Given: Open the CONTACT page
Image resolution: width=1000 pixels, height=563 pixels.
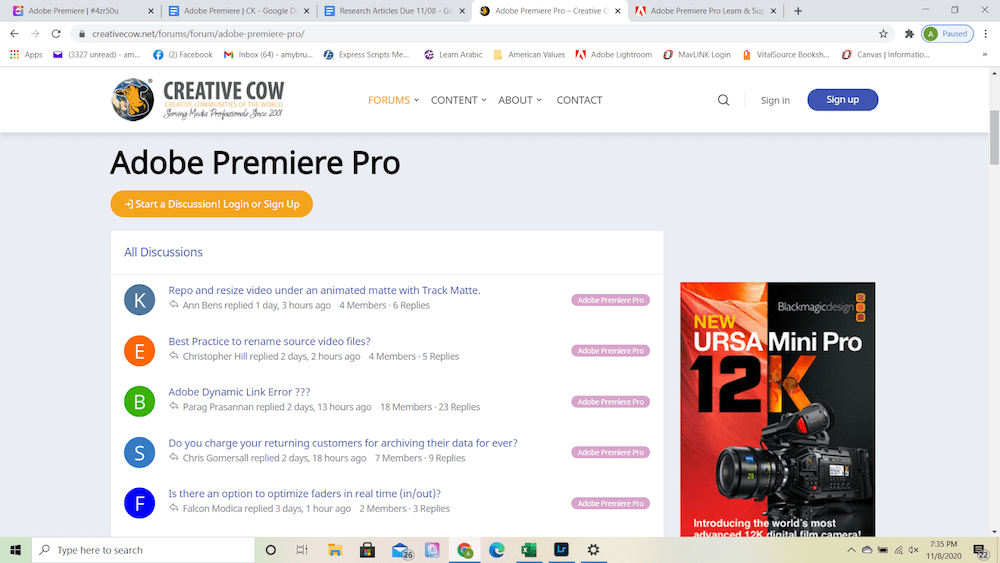Looking at the screenshot, I should pos(579,100).
